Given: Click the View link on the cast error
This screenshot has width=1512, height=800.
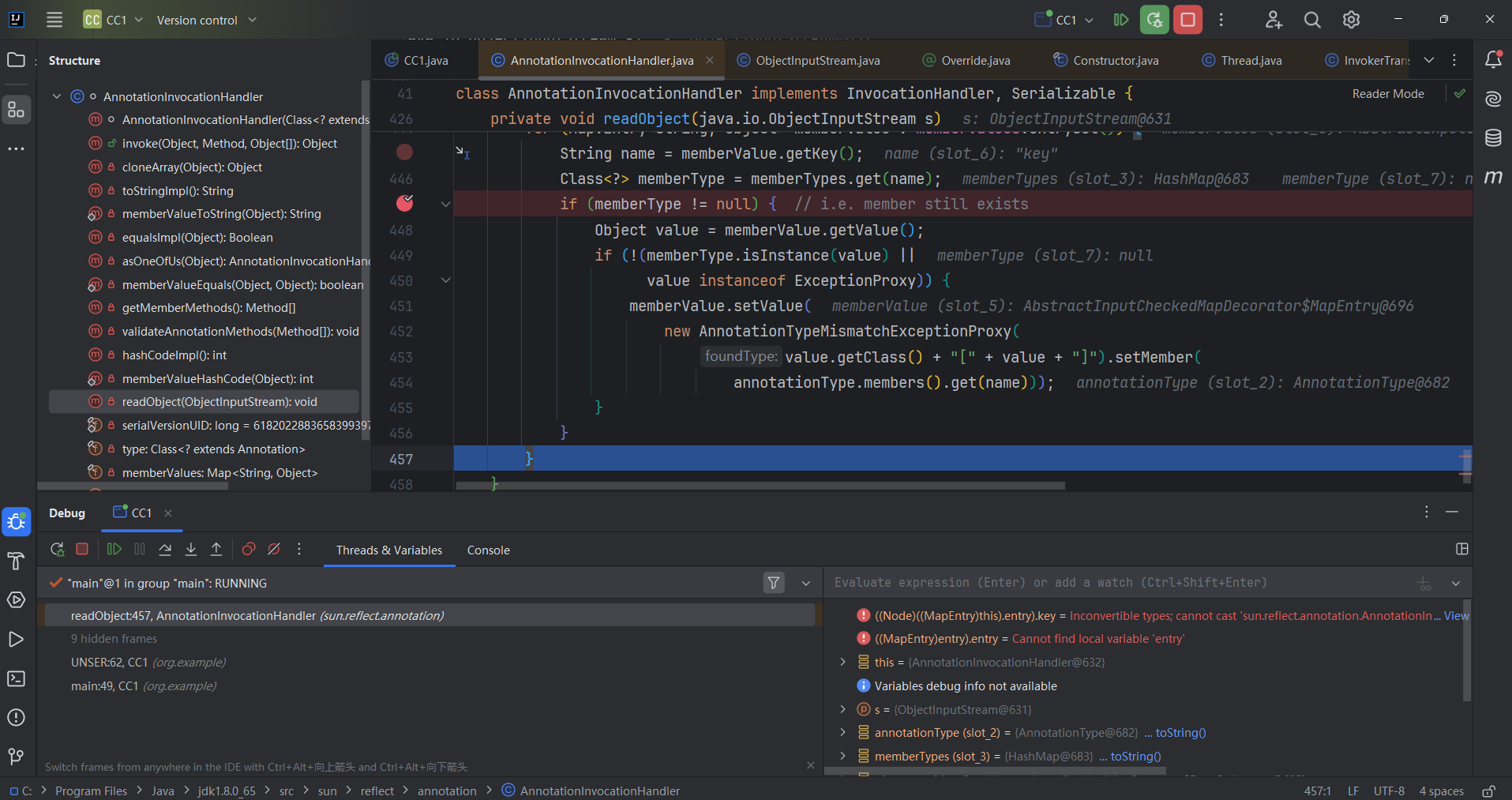Looking at the screenshot, I should [x=1457, y=616].
